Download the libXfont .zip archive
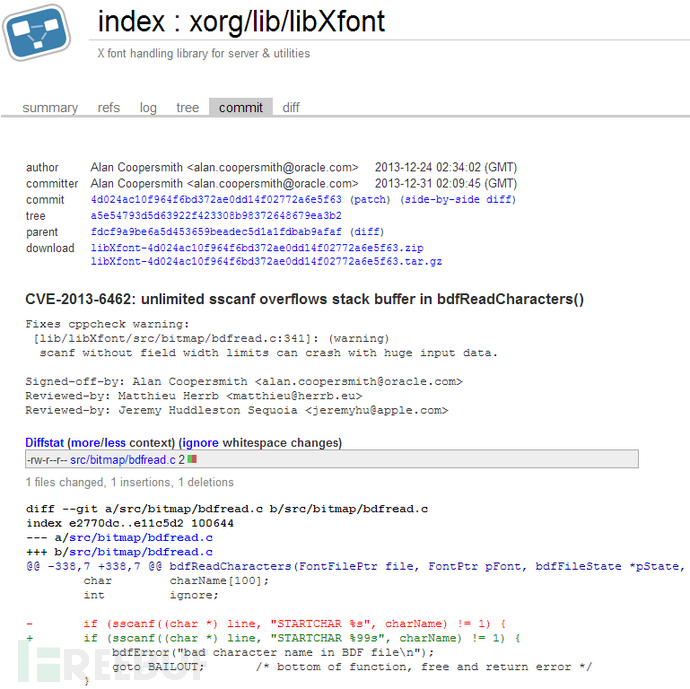The image size is (690, 689). pyautogui.click(x=257, y=248)
